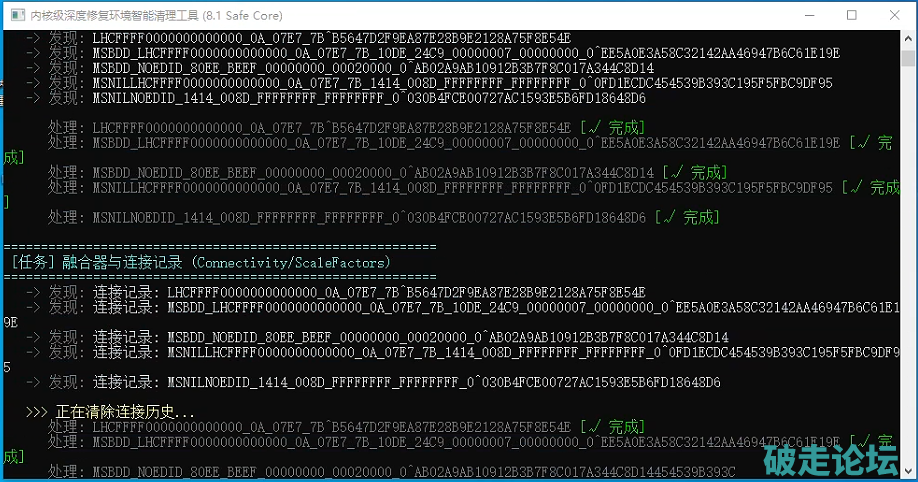Close the cleanup tool window
Viewport: 918px width, 482px height.
(x=896, y=16)
